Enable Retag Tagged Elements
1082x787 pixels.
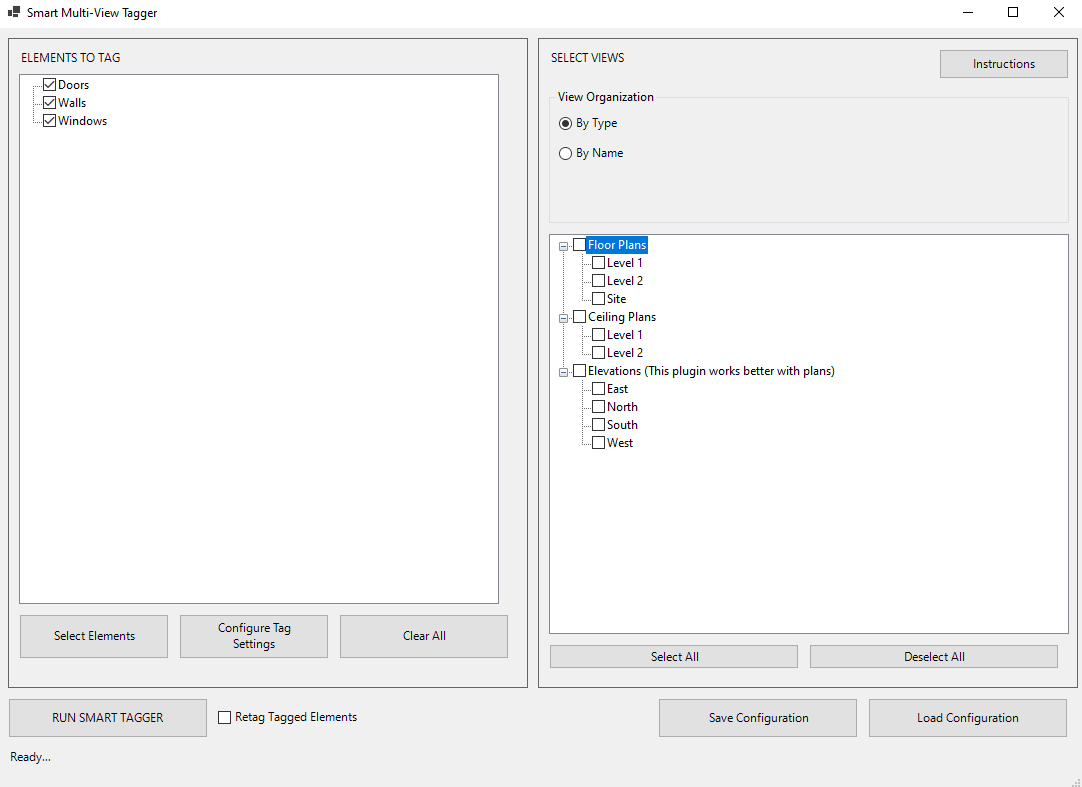point(224,717)
